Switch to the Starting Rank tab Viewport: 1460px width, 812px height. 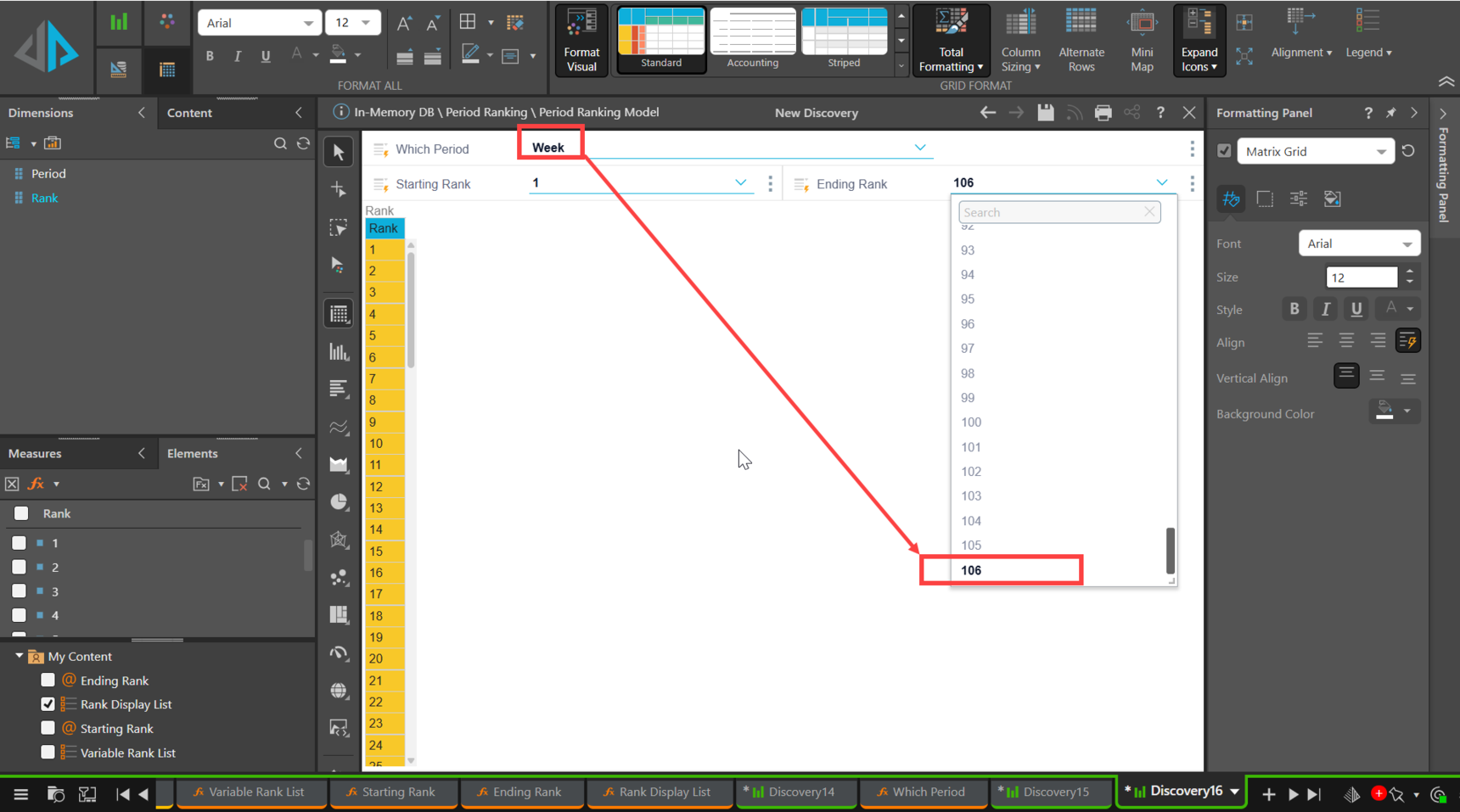tap(393, 792)
